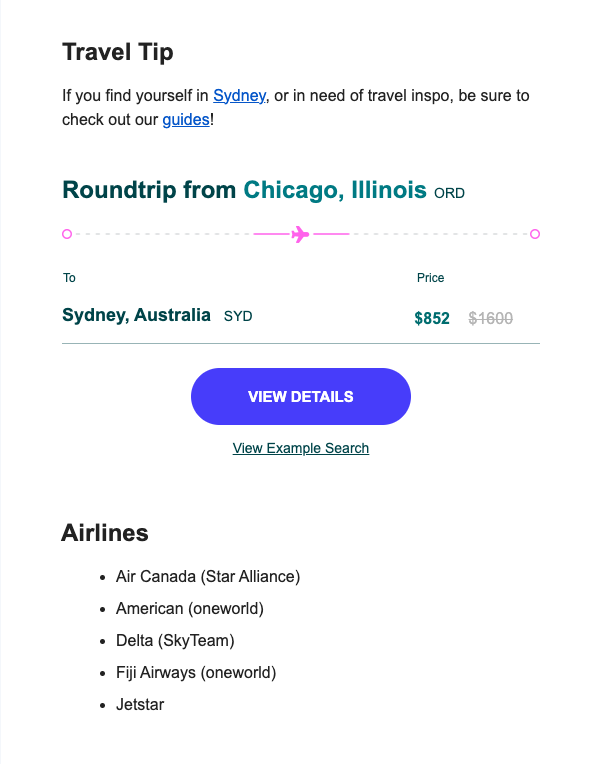Click the Travel Tip heading
This screenshot has width=600, height=764.
(x=118, y=52)
